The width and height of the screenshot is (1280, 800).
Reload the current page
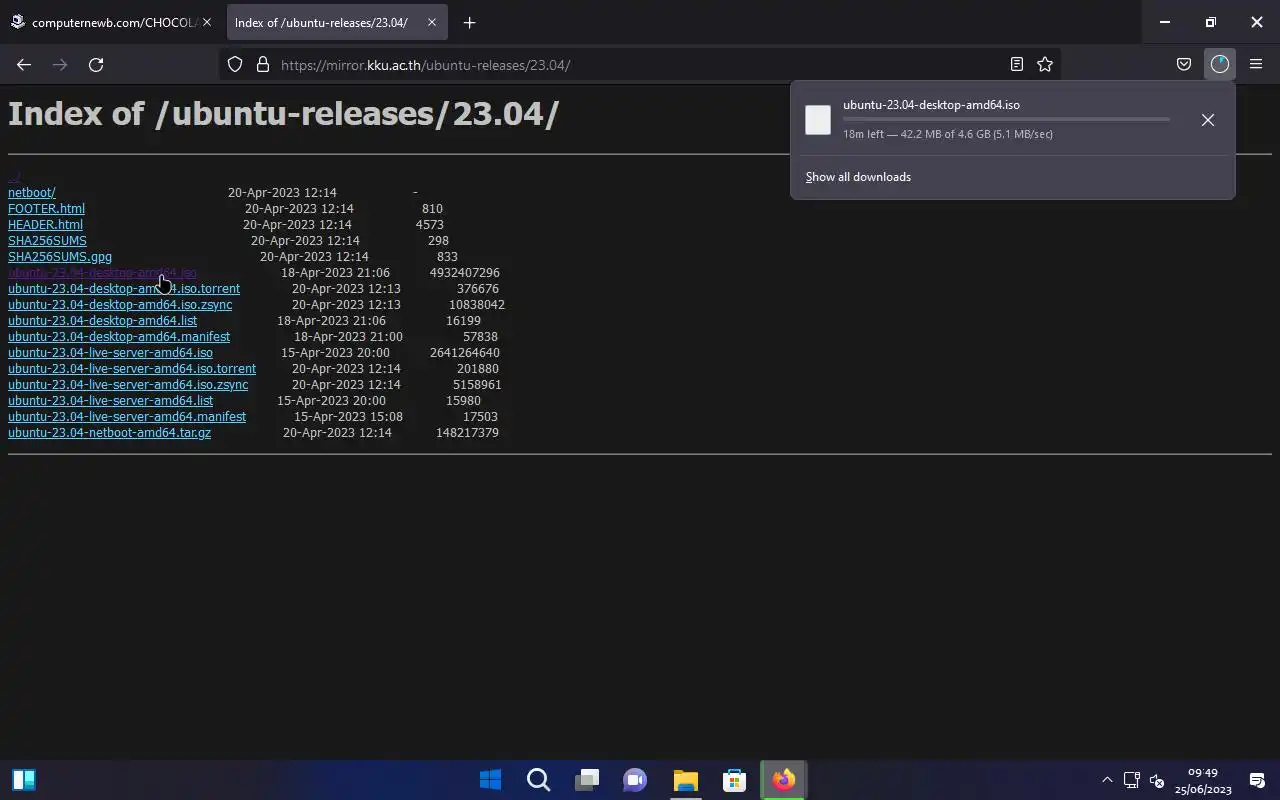pos(96,65)
